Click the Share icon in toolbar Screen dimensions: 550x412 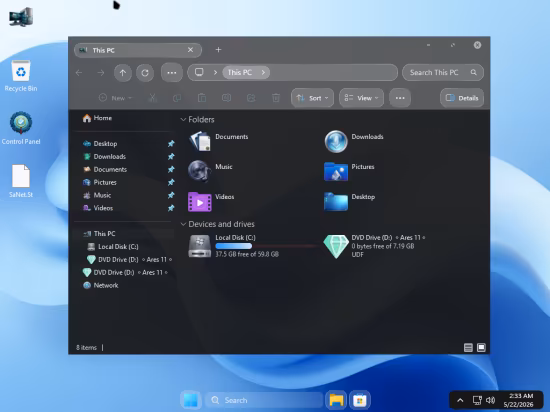tap(251, 98)
